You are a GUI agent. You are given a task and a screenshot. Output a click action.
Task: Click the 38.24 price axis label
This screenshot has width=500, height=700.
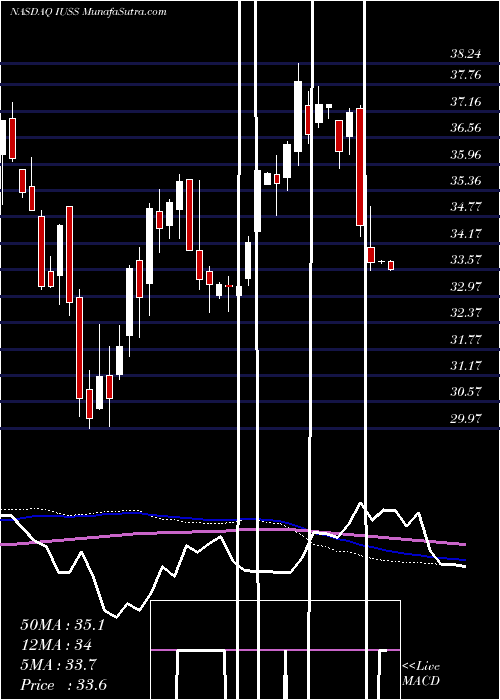[x=466, y=54]
